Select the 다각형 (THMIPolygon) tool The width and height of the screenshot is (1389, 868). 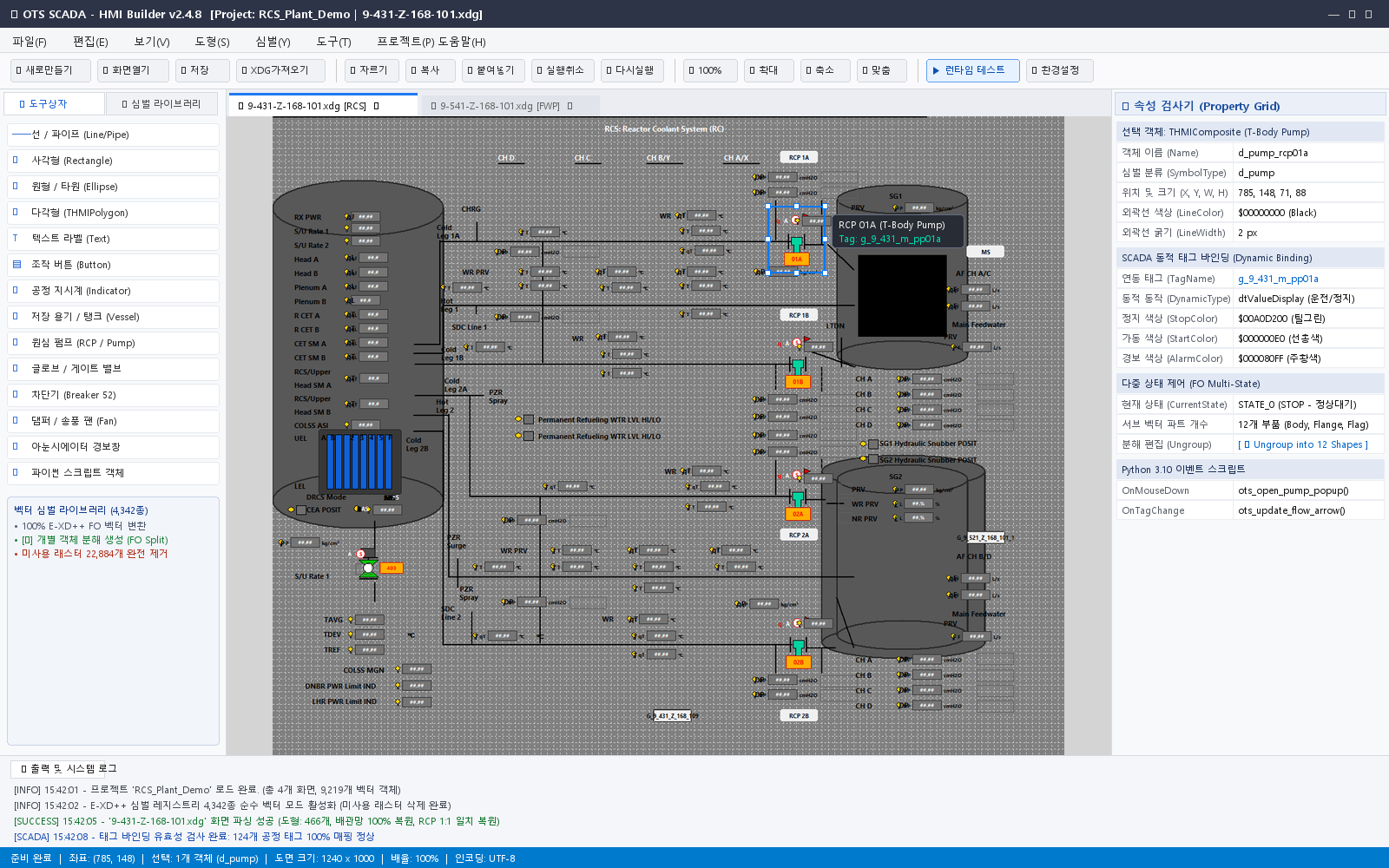pyautogui.click(x=113, y=213)
